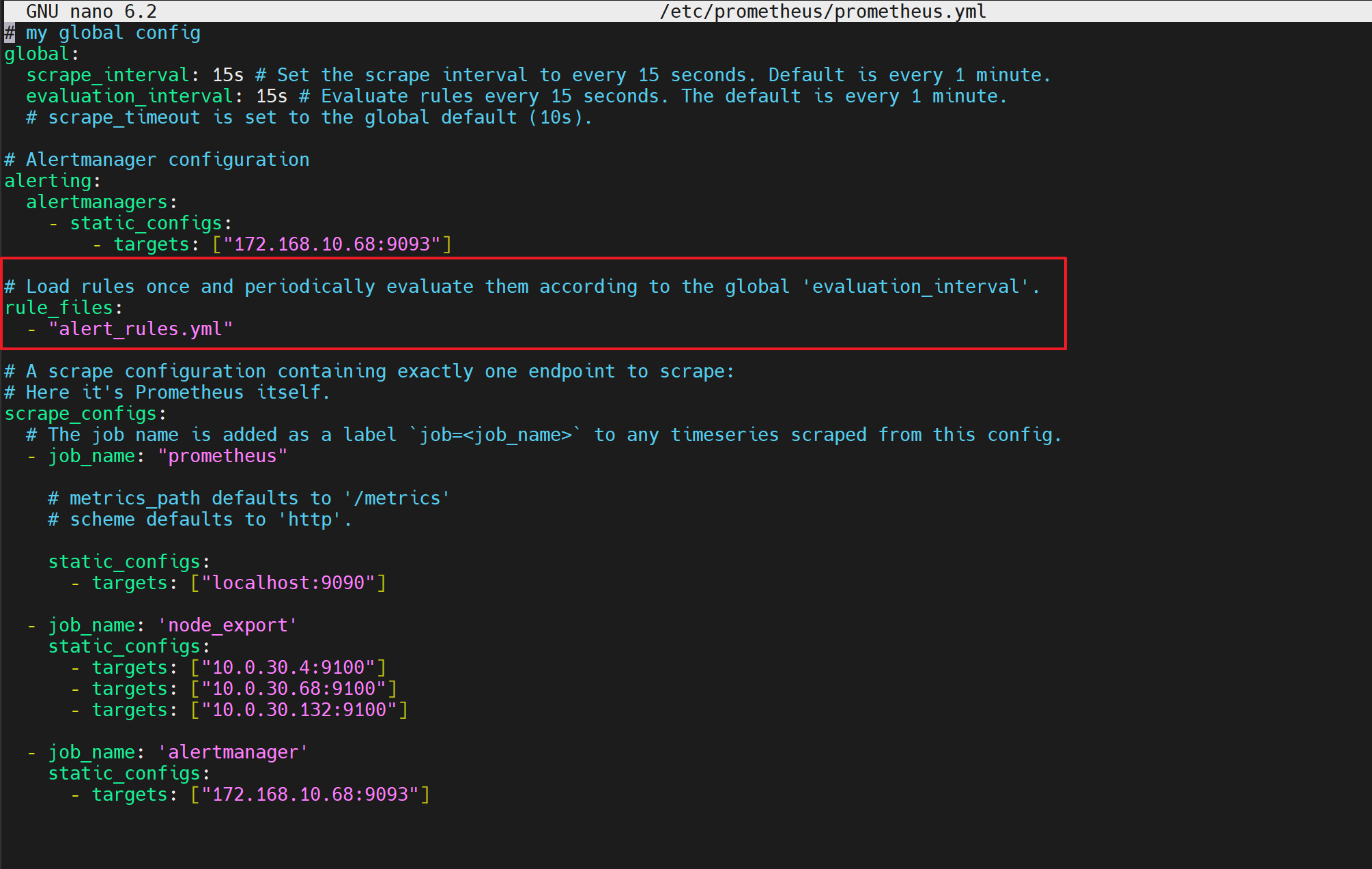
Task: Click the file path in nano title bar
Action: pos(823,12)
